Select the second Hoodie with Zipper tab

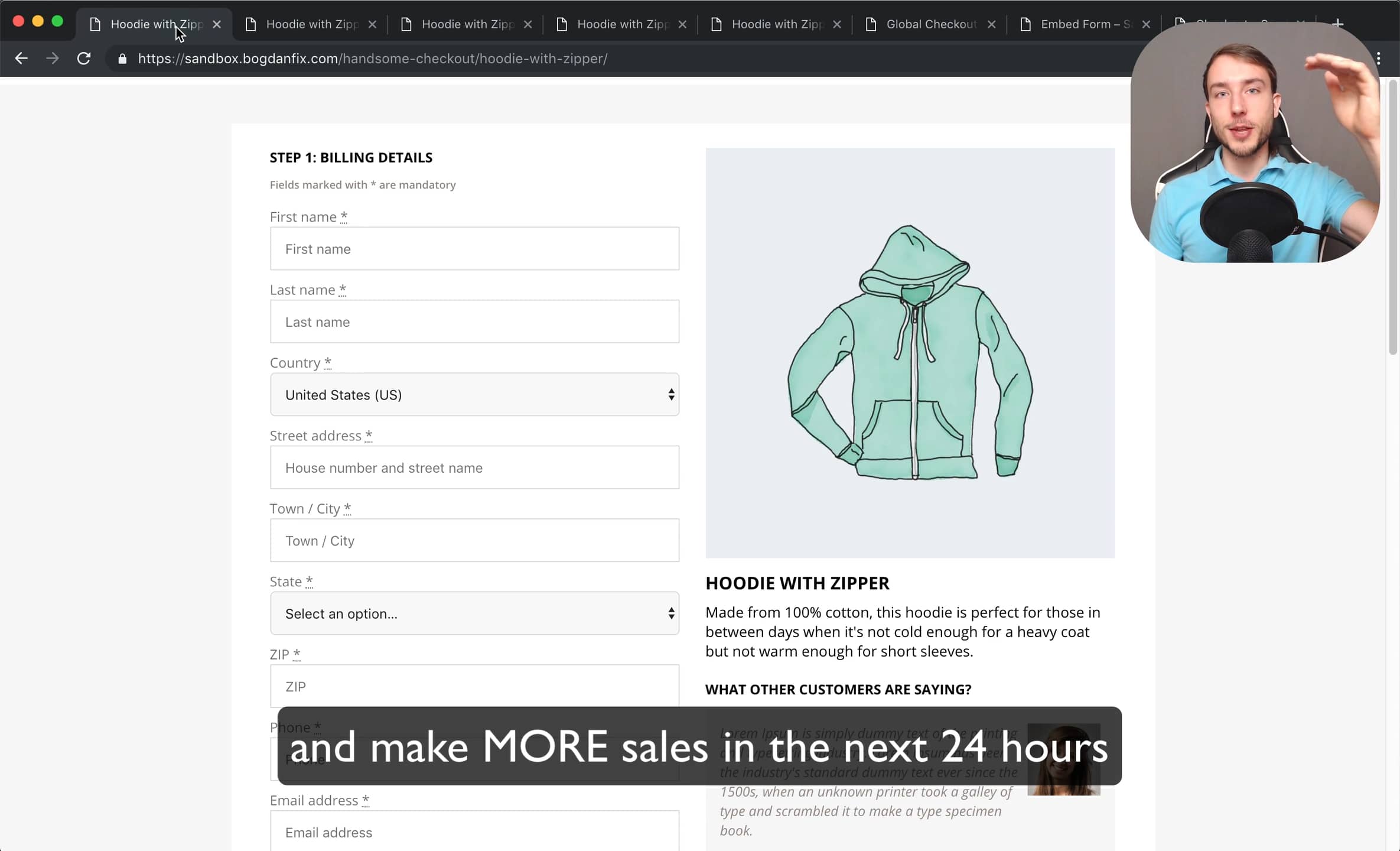[311, 24]
